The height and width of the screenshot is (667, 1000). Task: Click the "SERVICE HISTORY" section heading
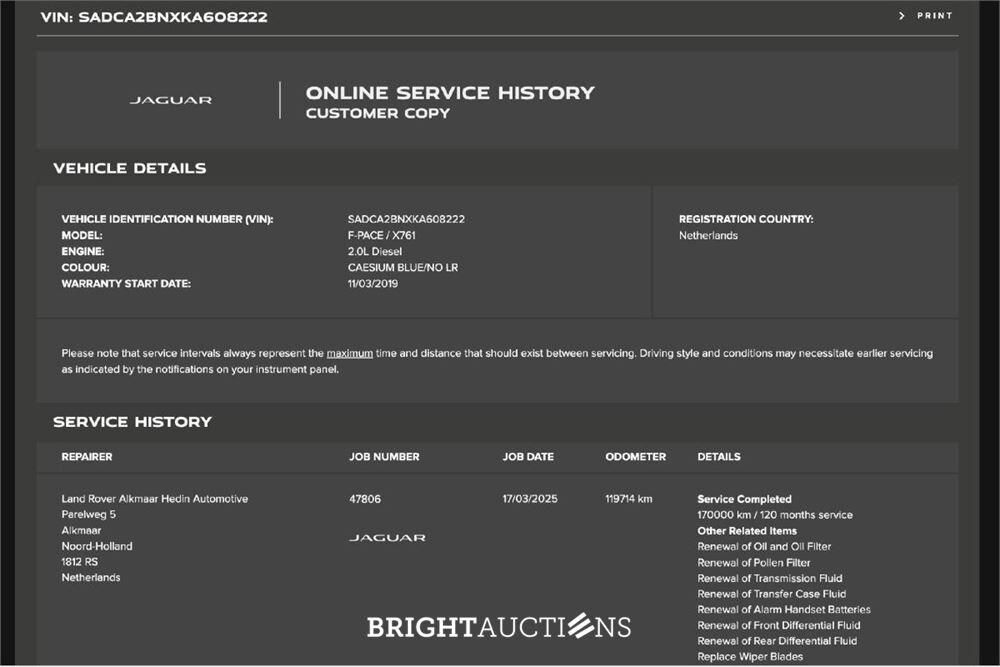click(133, 422)
